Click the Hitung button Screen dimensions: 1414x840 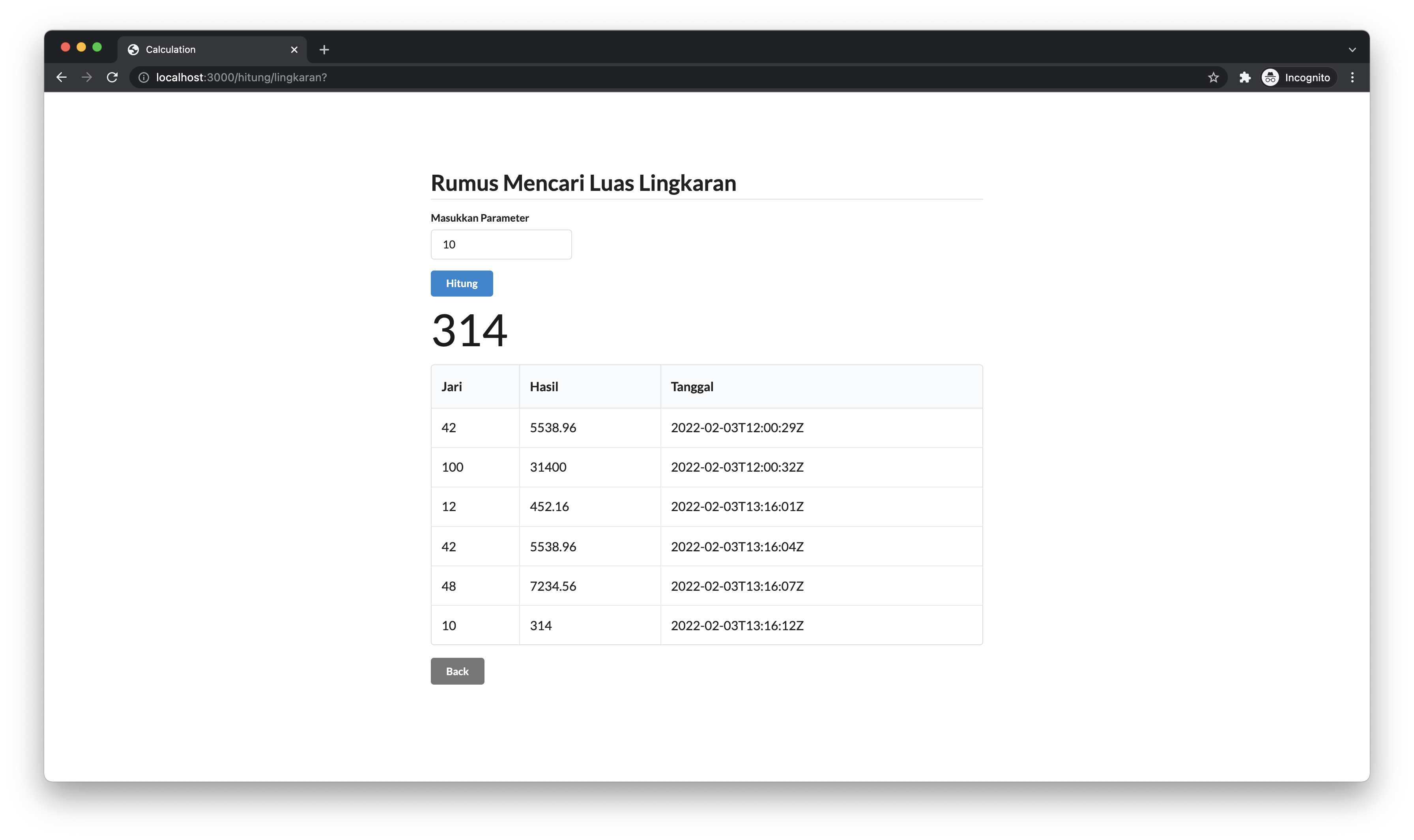(x=462, y=284)
